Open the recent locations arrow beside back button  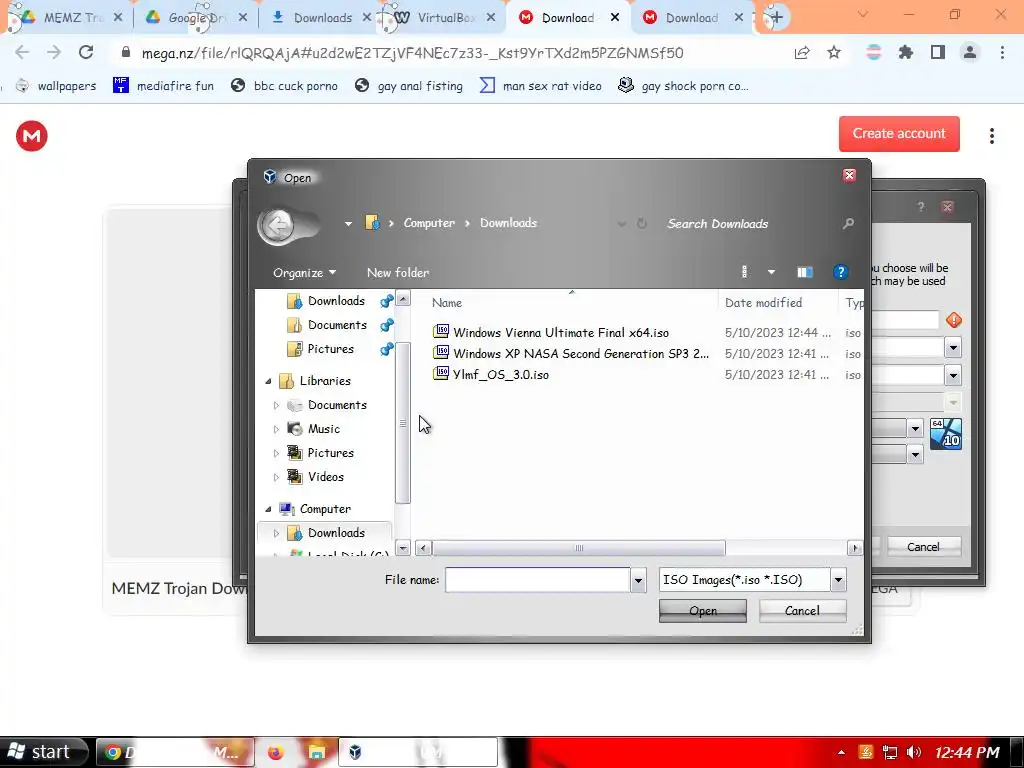(348, 224)
